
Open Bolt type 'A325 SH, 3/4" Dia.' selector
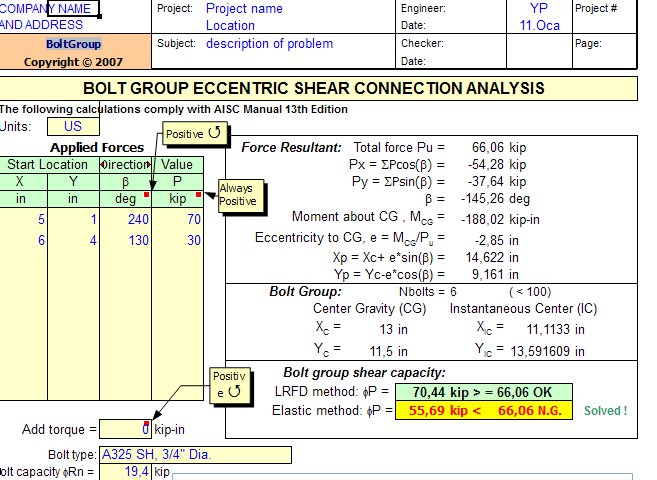pyautogui.click(x=195, y=455)
